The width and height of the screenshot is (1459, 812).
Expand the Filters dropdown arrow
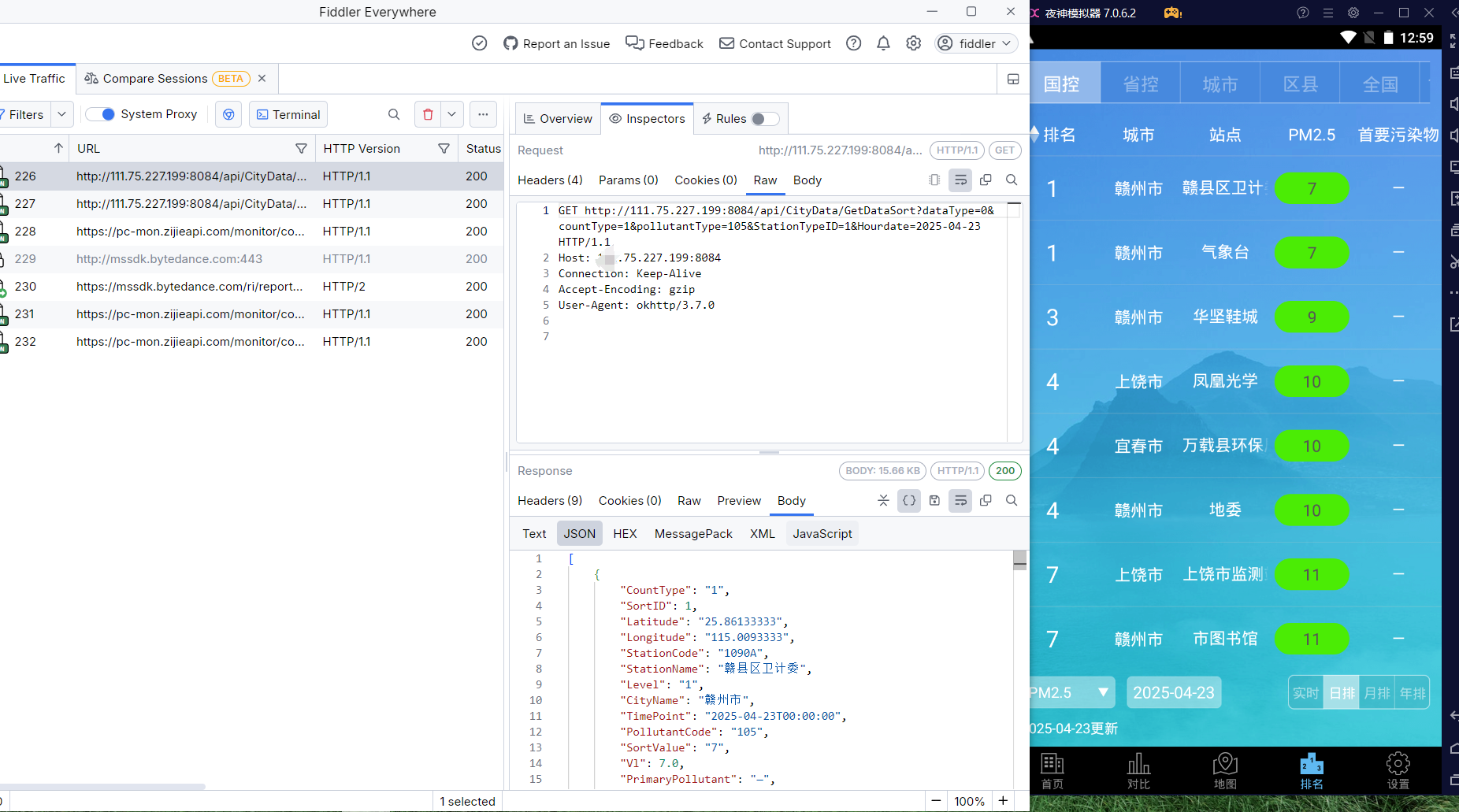pos(62,114)
